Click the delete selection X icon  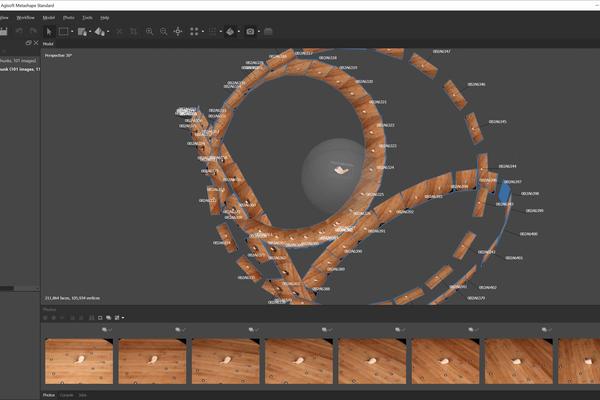click(x=119, y=32)
